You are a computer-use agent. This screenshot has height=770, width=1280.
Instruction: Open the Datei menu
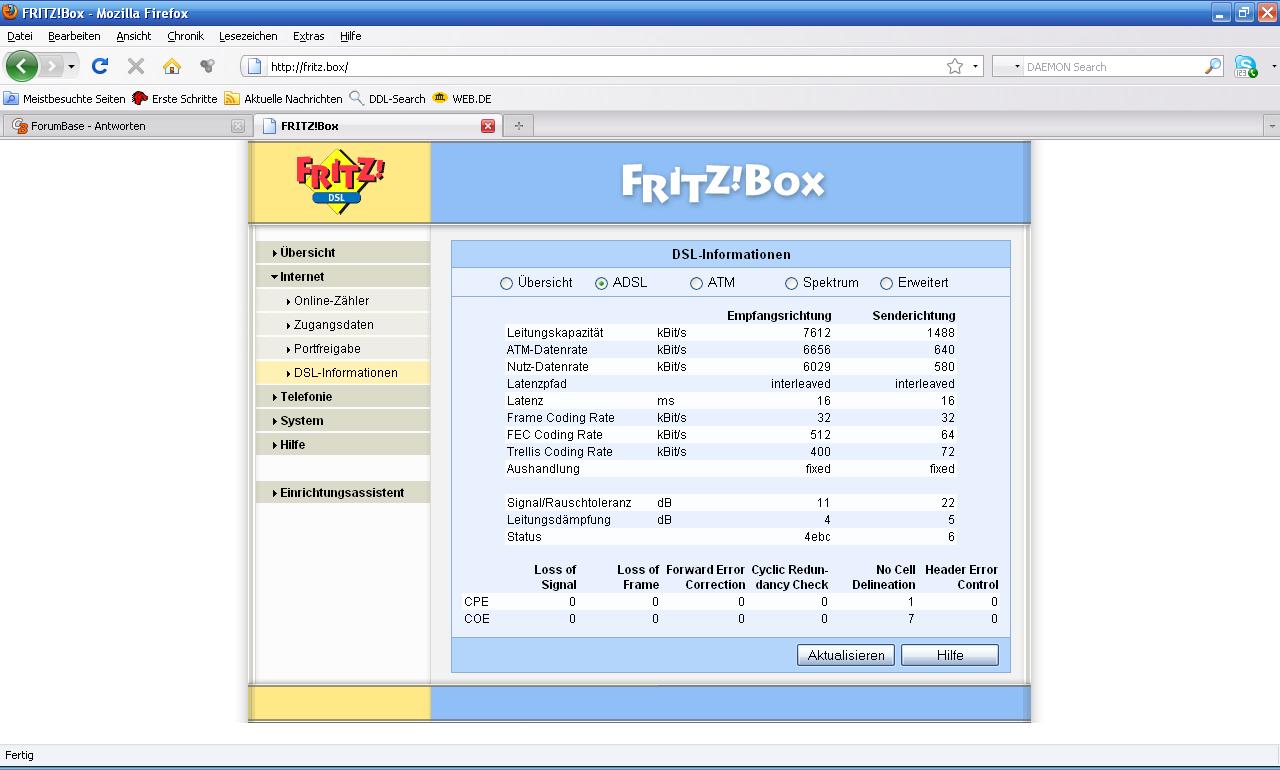(x=20, y=36)
